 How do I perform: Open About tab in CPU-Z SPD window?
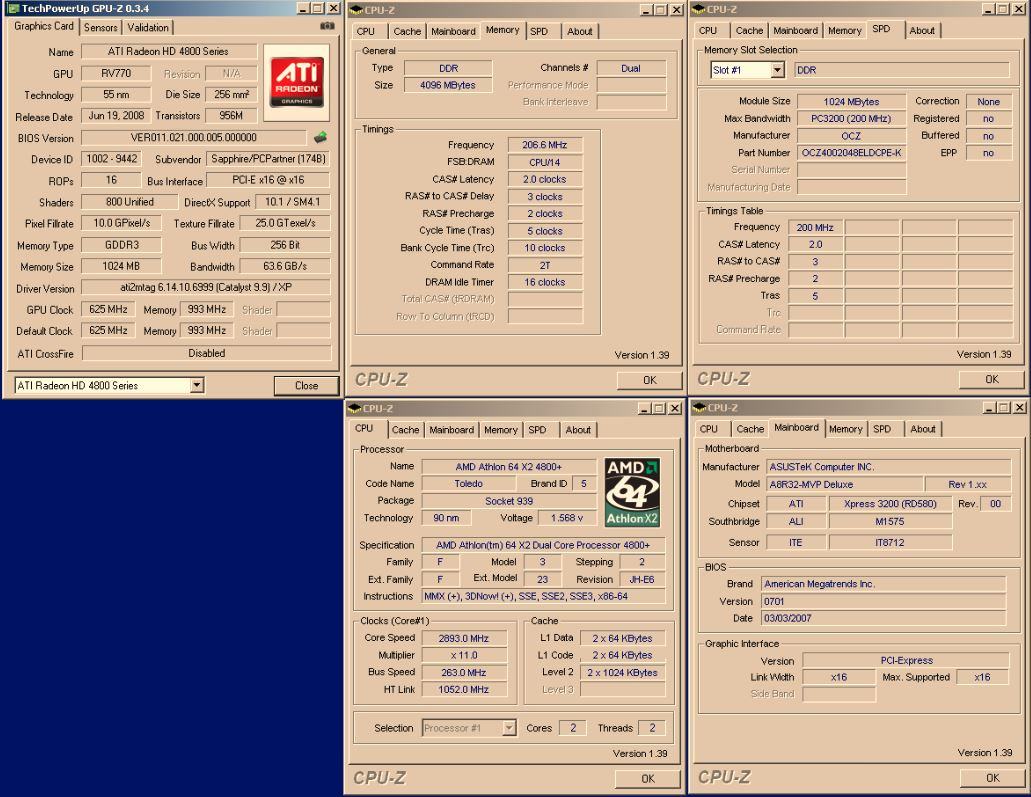click(x=922, y=31)
